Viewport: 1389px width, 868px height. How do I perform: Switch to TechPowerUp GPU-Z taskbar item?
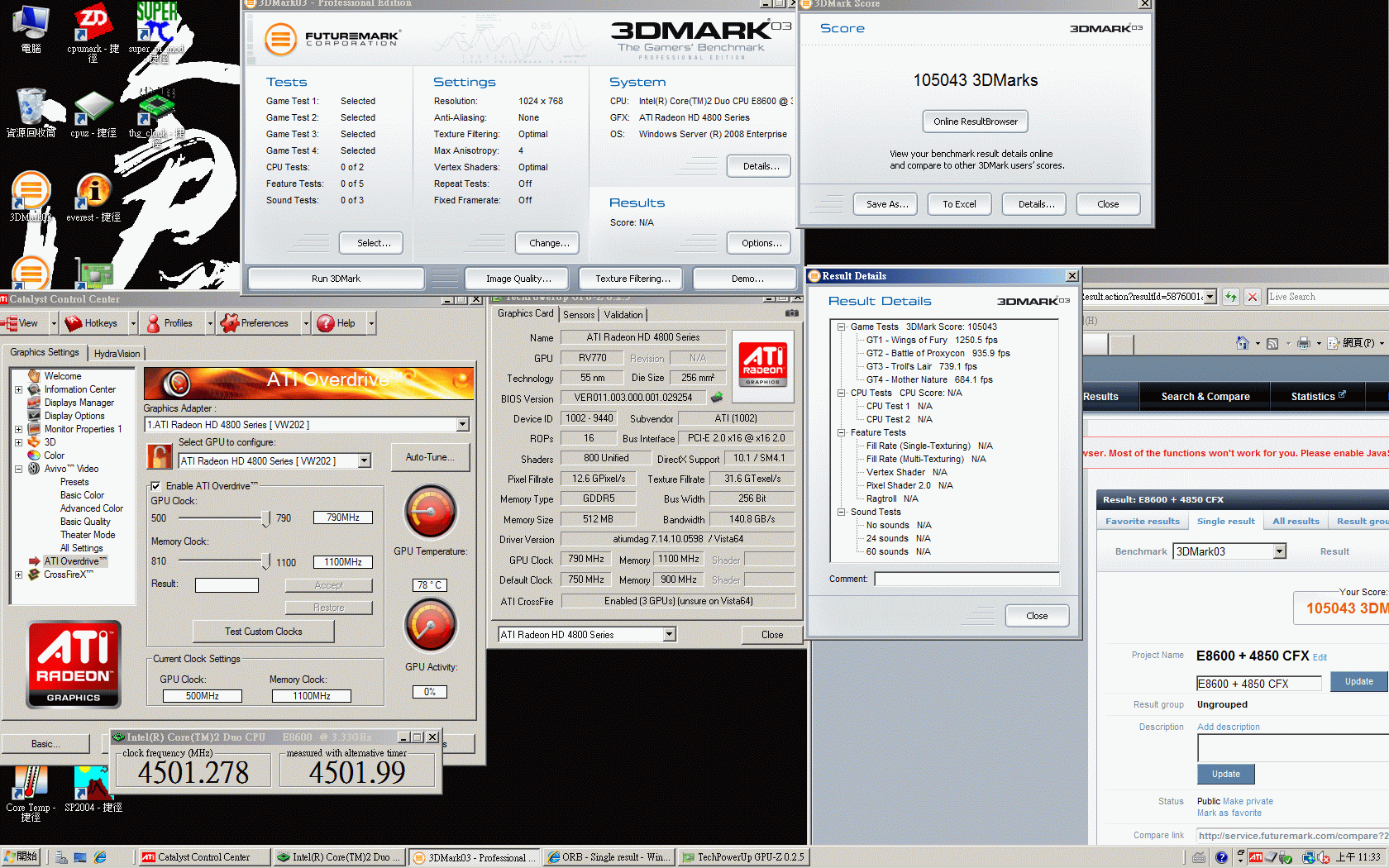point(743,857)
